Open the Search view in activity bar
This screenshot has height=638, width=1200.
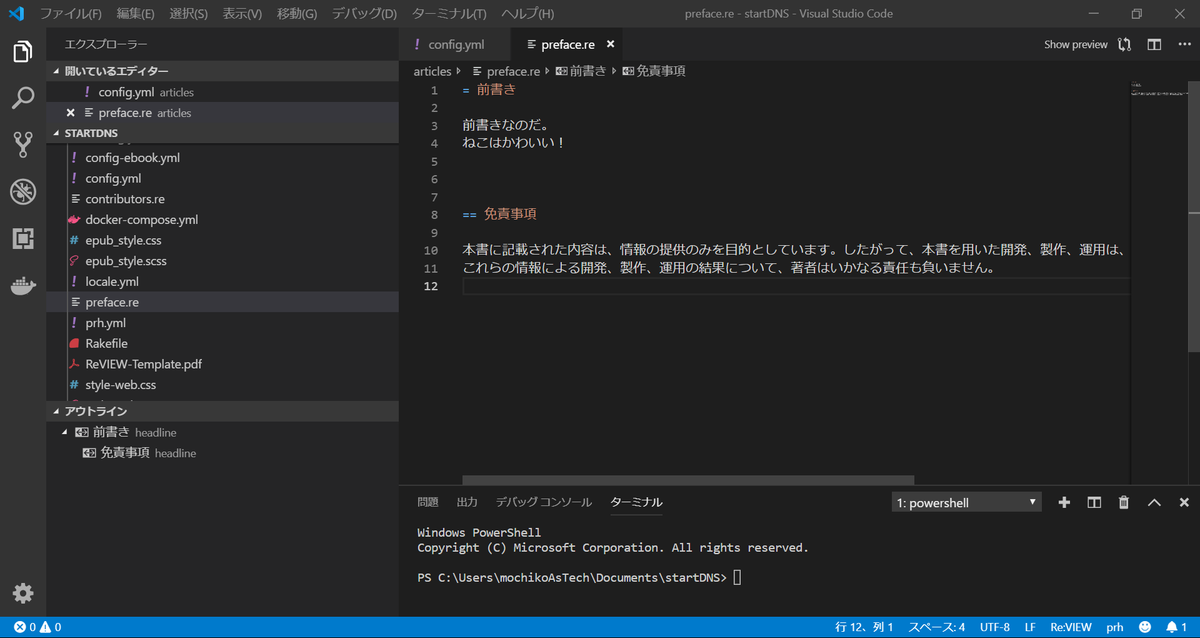23,98
